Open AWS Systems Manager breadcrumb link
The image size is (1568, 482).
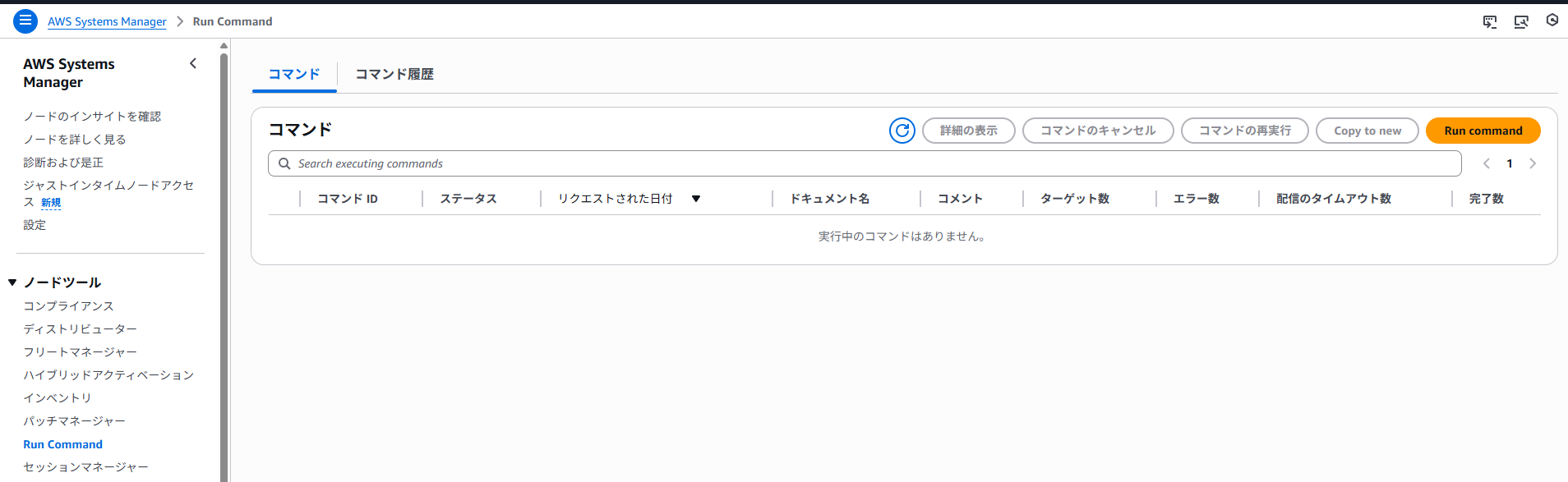tap(107, 21)
